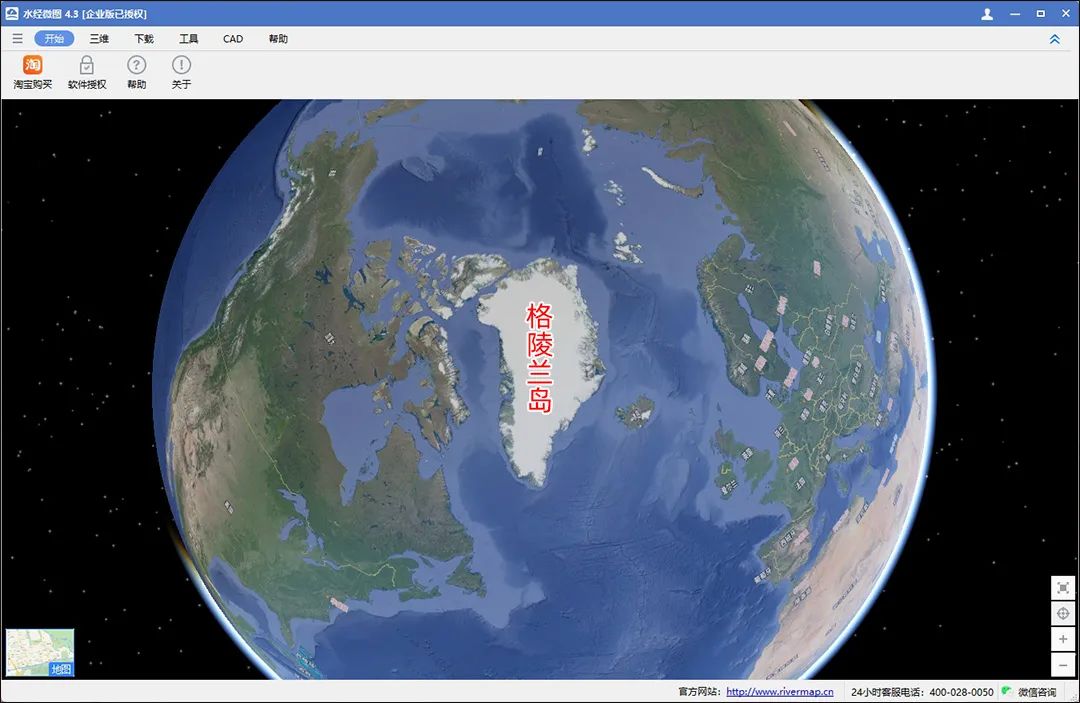The height and width of the screenshot is (703, 1080).
Task: Open the www.rivermap.cn website link
Action: point(780,692)
